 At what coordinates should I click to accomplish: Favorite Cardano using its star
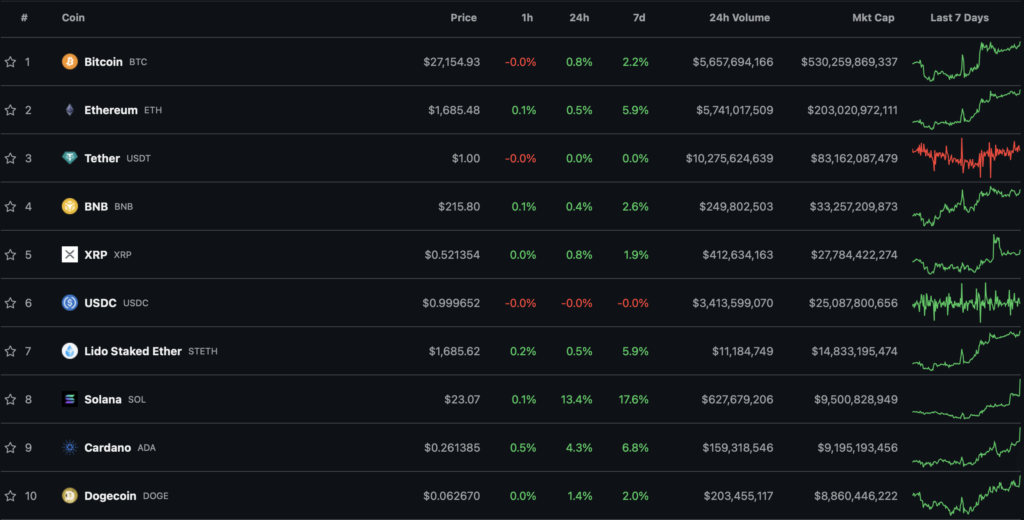click(x=10, y=448)
